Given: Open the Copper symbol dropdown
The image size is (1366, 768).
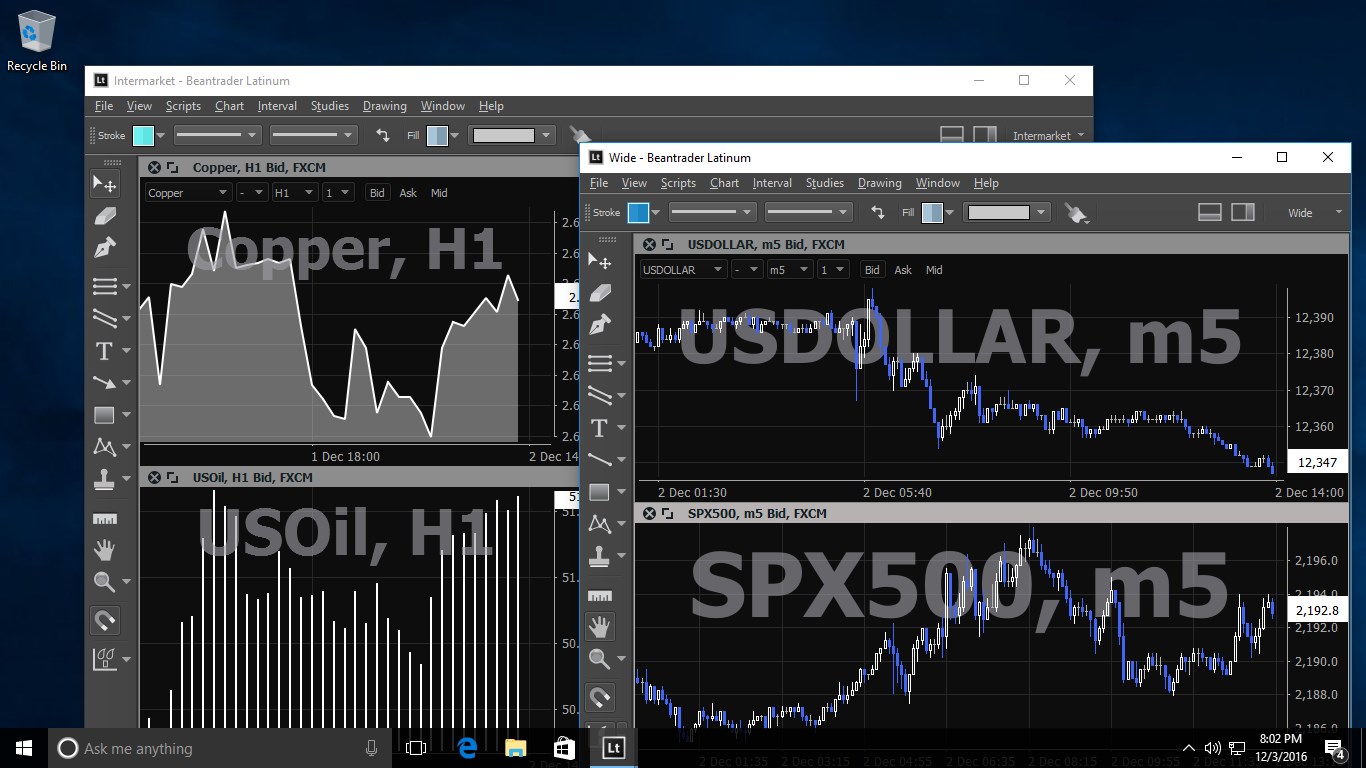Looking at the screenshot, I should [x=188, y=193].
